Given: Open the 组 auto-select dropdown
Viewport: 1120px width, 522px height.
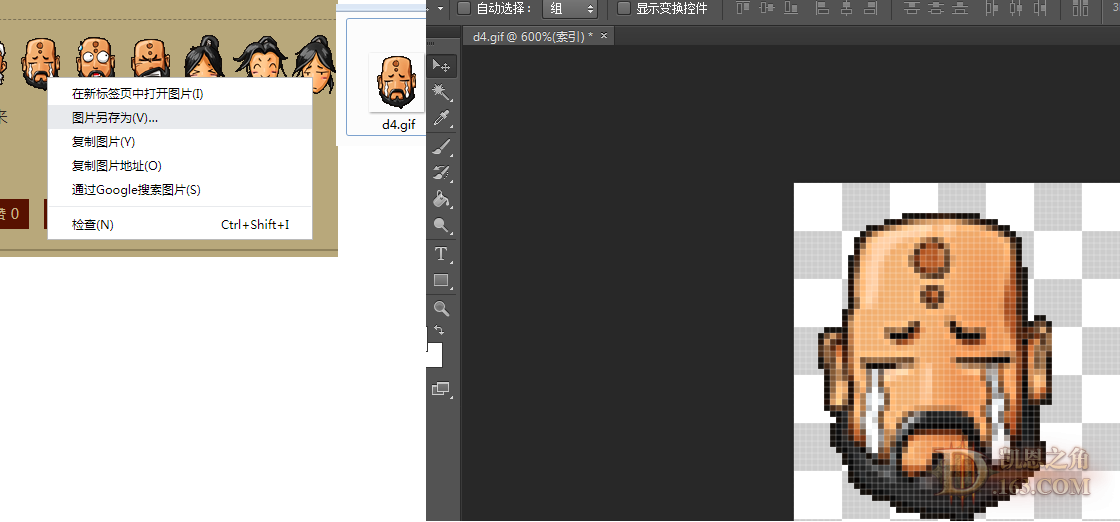Looking at the screenshot, I should point(570,9).
